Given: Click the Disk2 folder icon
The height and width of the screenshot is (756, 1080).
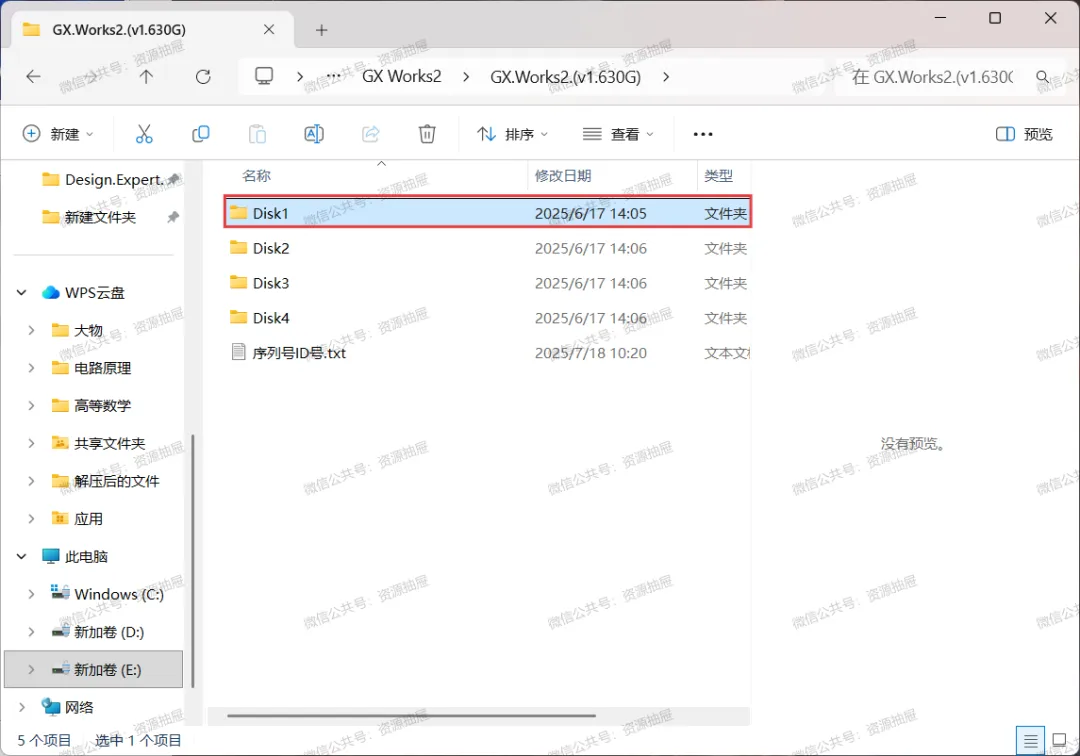Looking at the screenshot, I should tap(238, 247).
